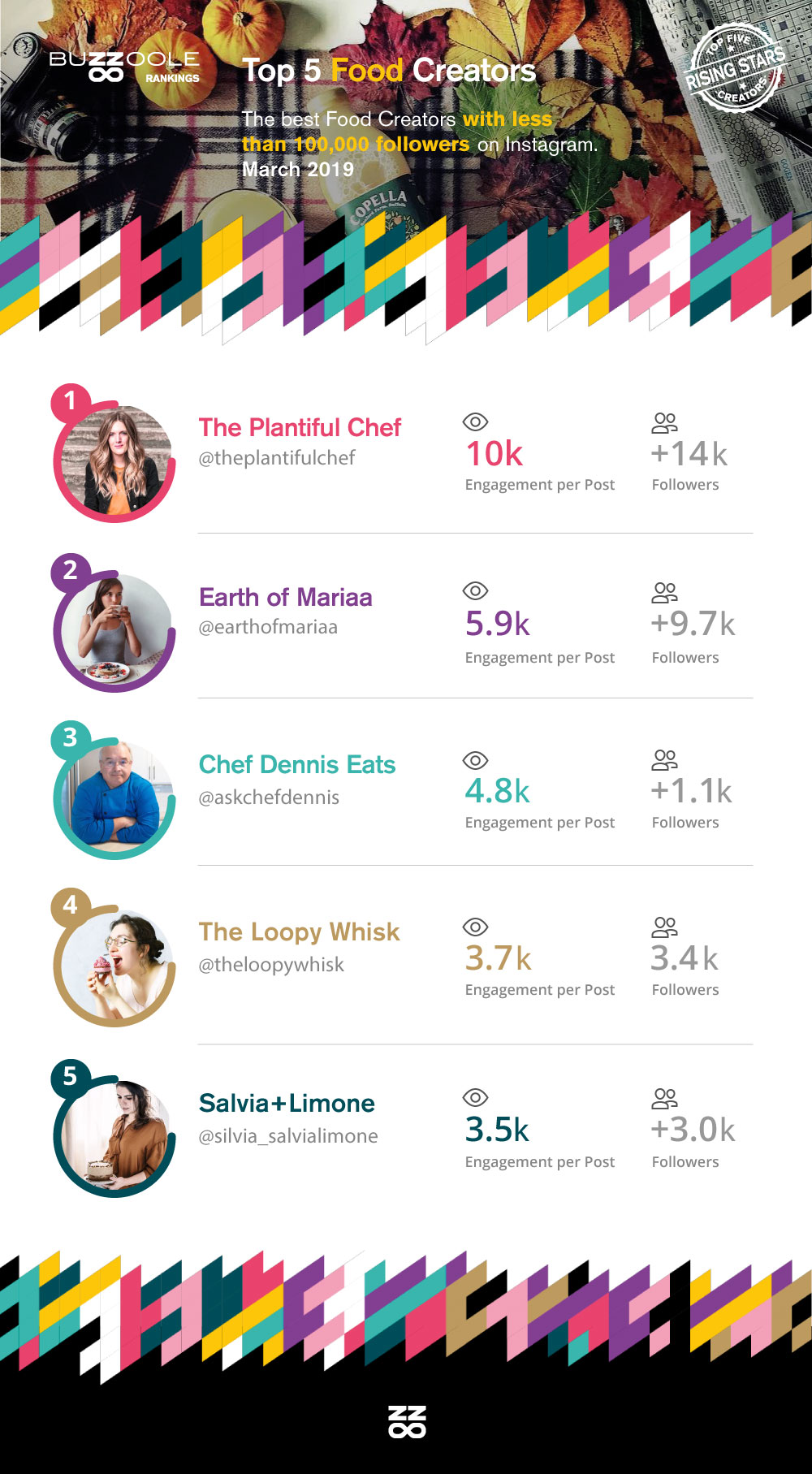Click the Buzzoole footer logo icon

pyautogui.click(x=407, y=1421)
